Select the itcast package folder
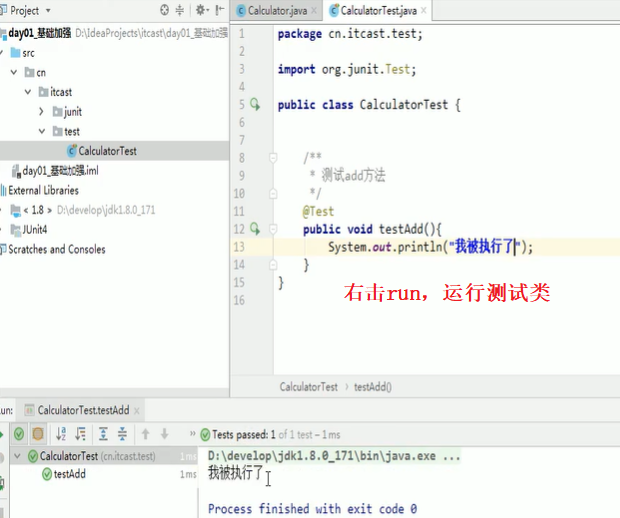The height and width of the screenshot is (518, 620). point(55,92)
